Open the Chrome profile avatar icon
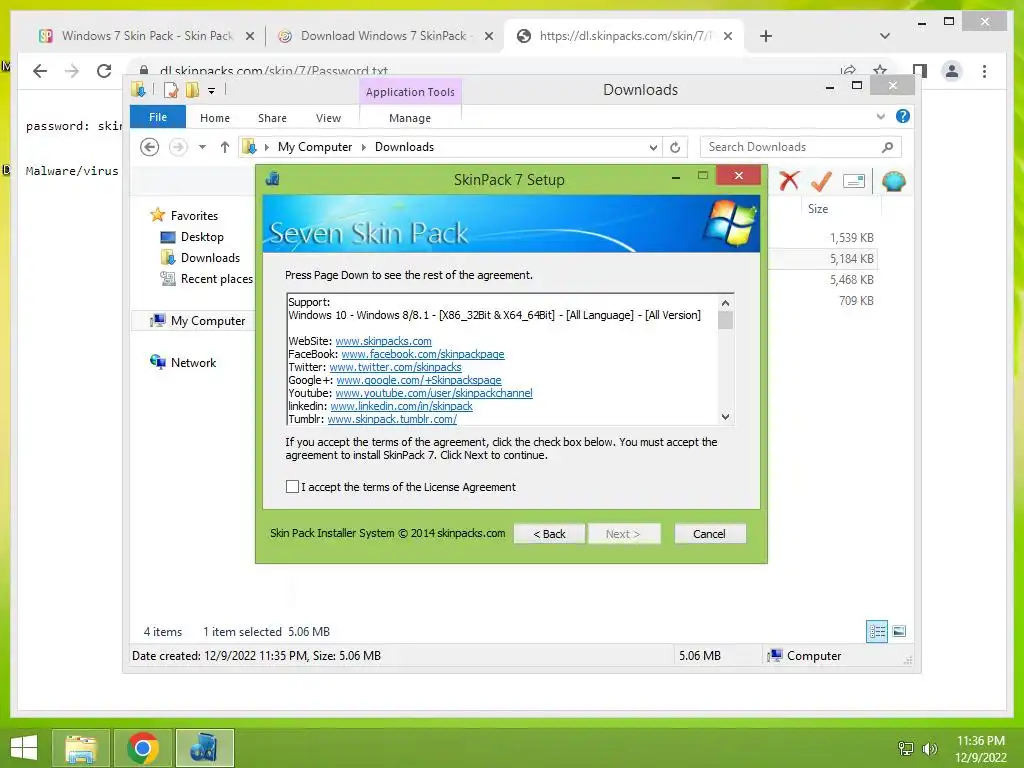This screenshot has height=768, width=1024. pyautogui.click(x=952, y=71)
